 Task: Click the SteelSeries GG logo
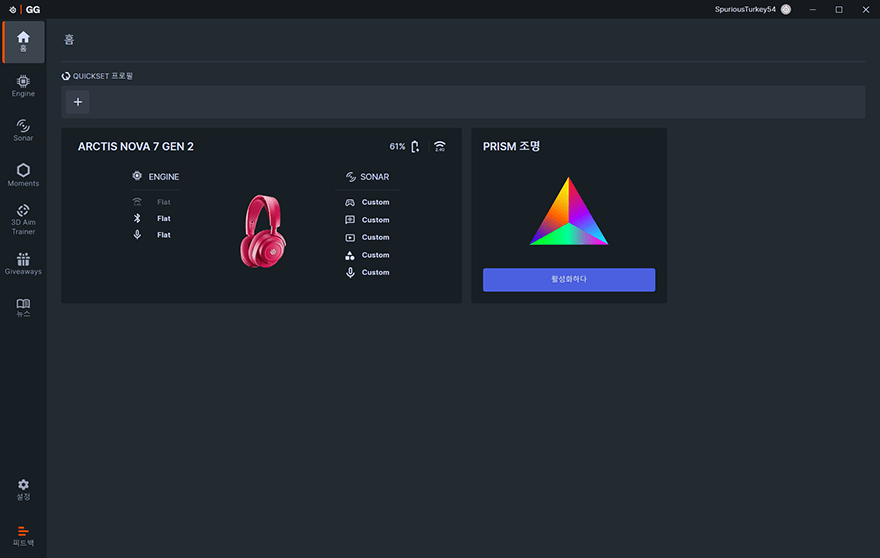25,10
